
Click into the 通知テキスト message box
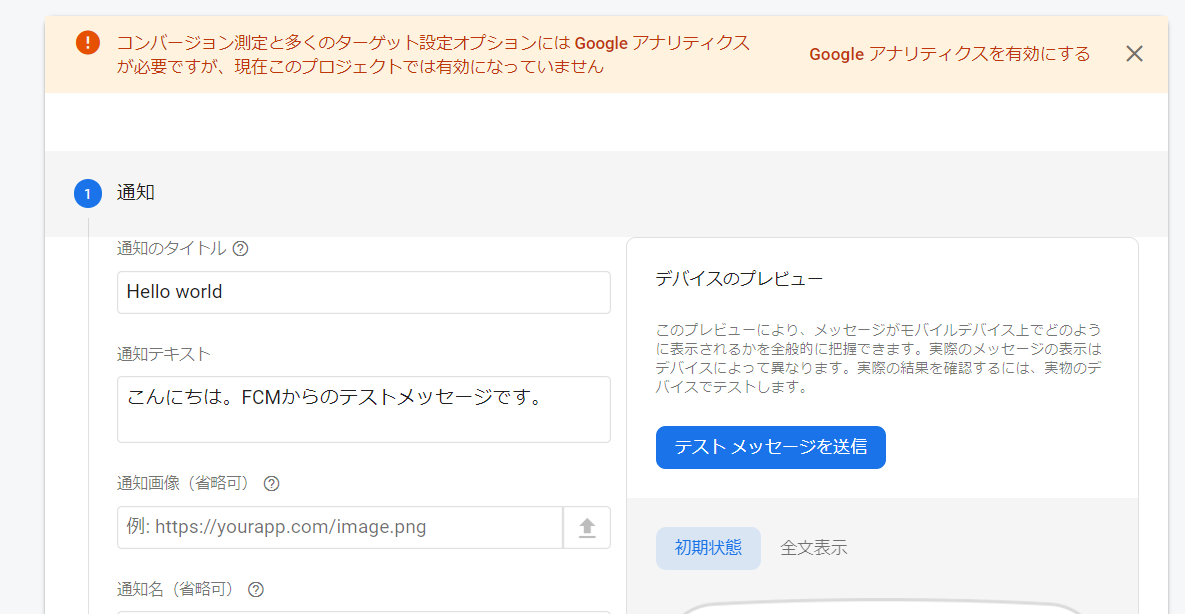pyautogui.click(x=363, y=409)
